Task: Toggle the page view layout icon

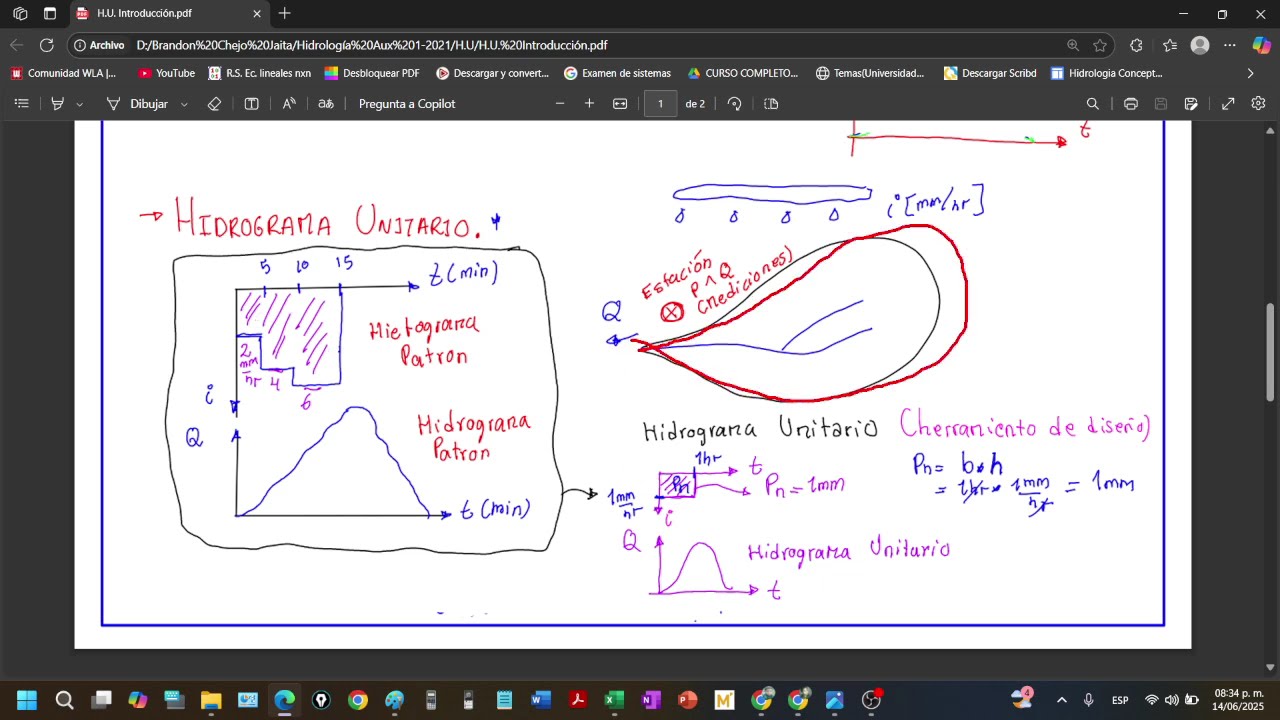Action: click(252, 104)
